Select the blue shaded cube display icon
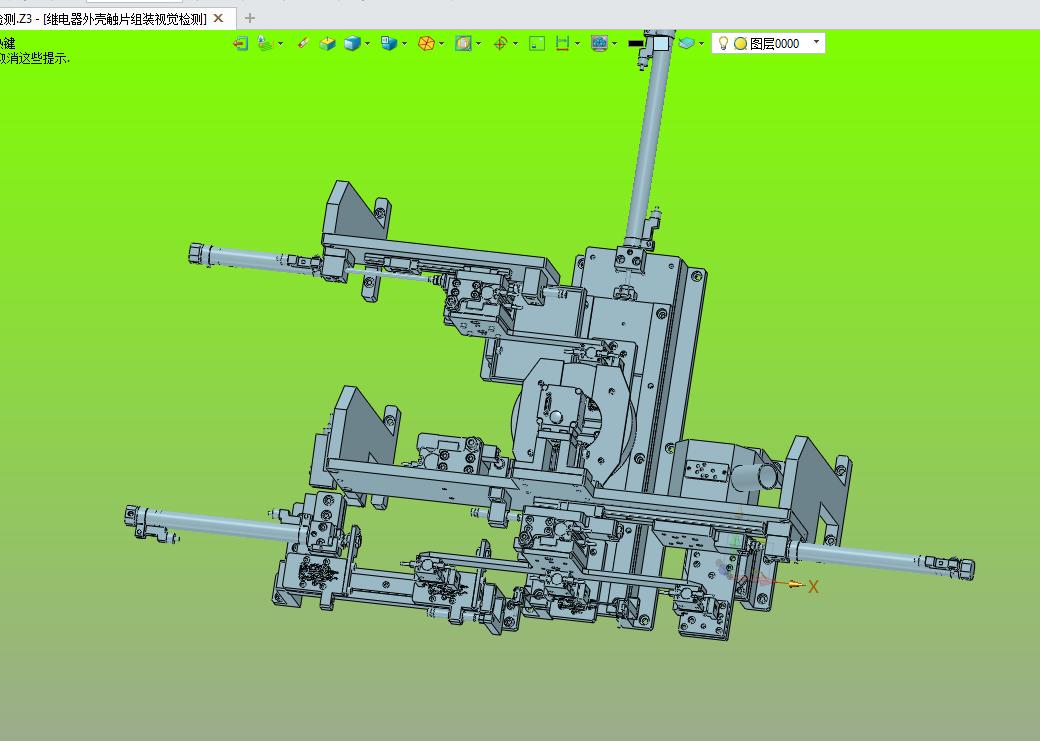 [x=352, y=43]
